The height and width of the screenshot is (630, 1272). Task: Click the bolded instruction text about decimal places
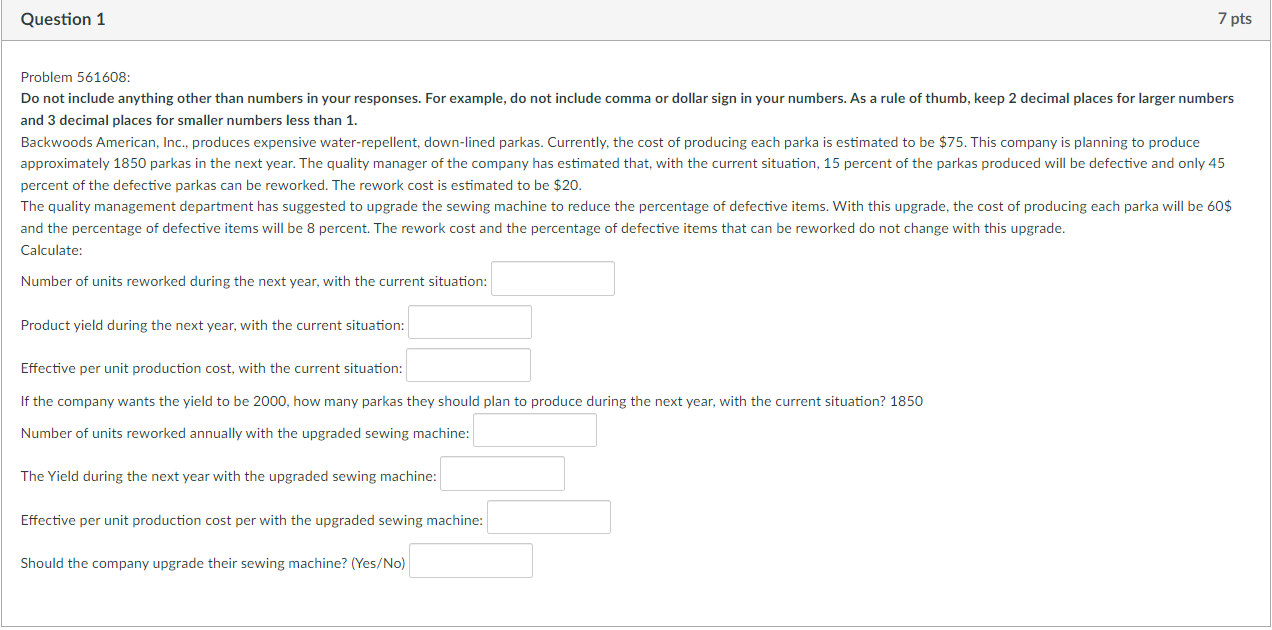click(626, 108)
